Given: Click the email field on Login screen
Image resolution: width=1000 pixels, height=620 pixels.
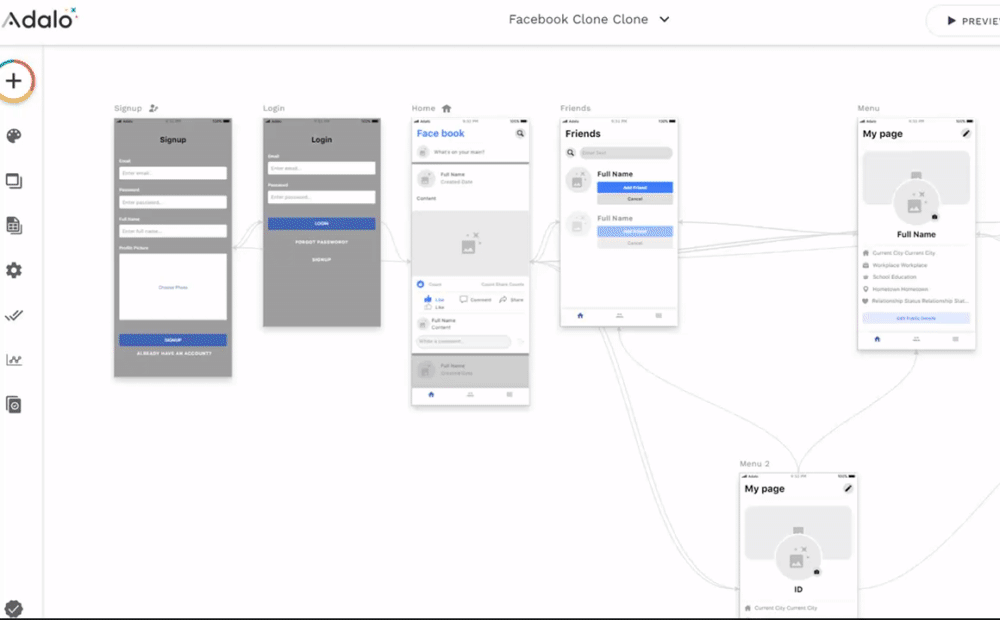Looking at the screenshot, I should pos(321,168).
